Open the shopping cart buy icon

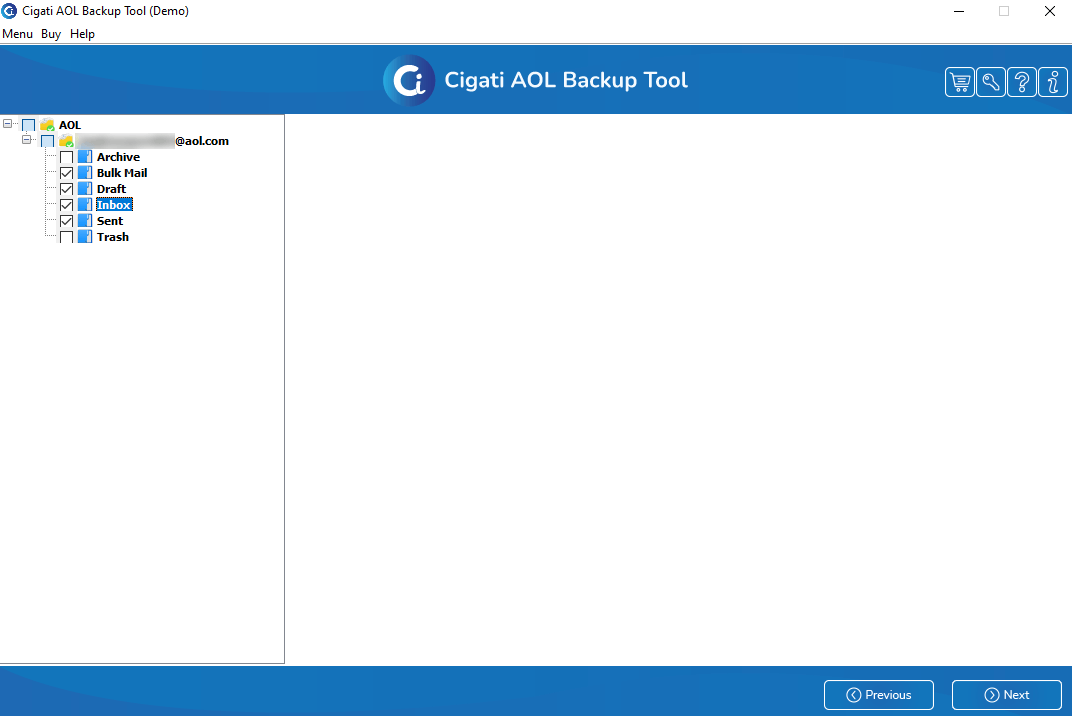960,83
